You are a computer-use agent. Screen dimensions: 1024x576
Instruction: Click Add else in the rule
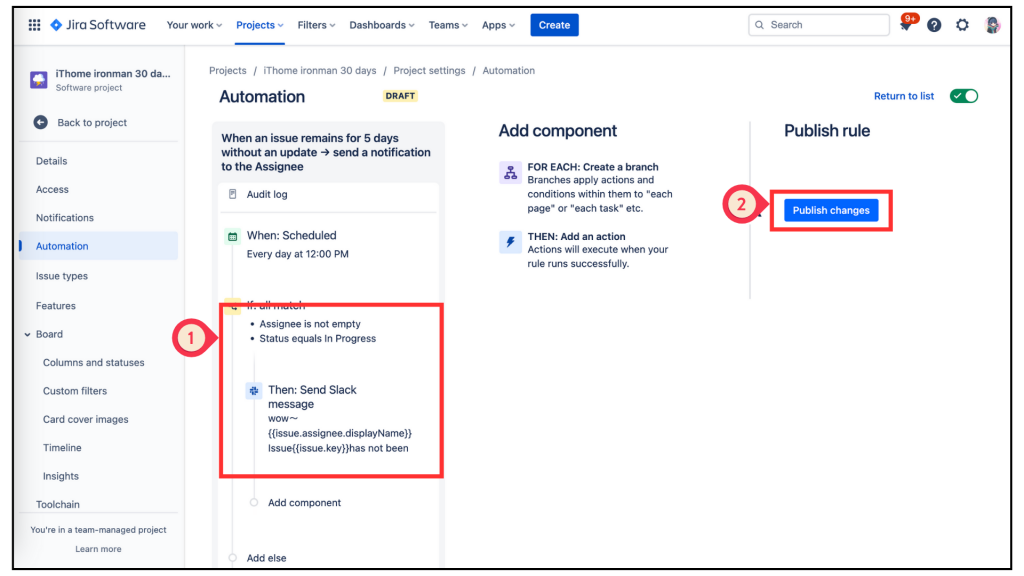click(266, 558)
